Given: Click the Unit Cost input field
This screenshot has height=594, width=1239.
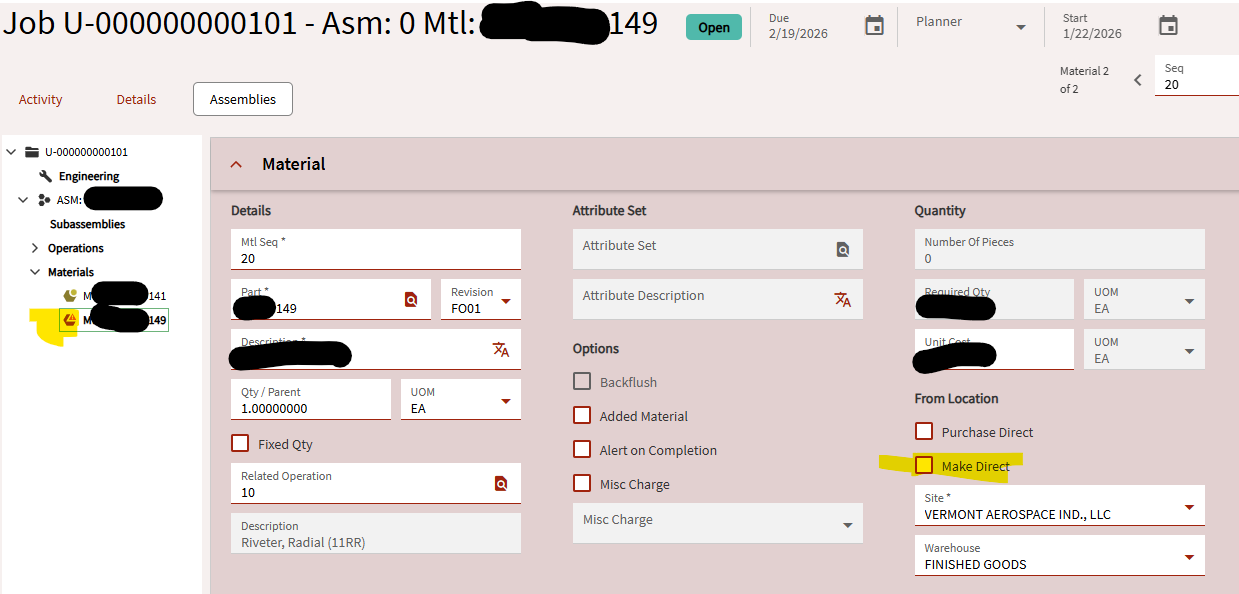Looking at the screenshot, I should (995, 349).
